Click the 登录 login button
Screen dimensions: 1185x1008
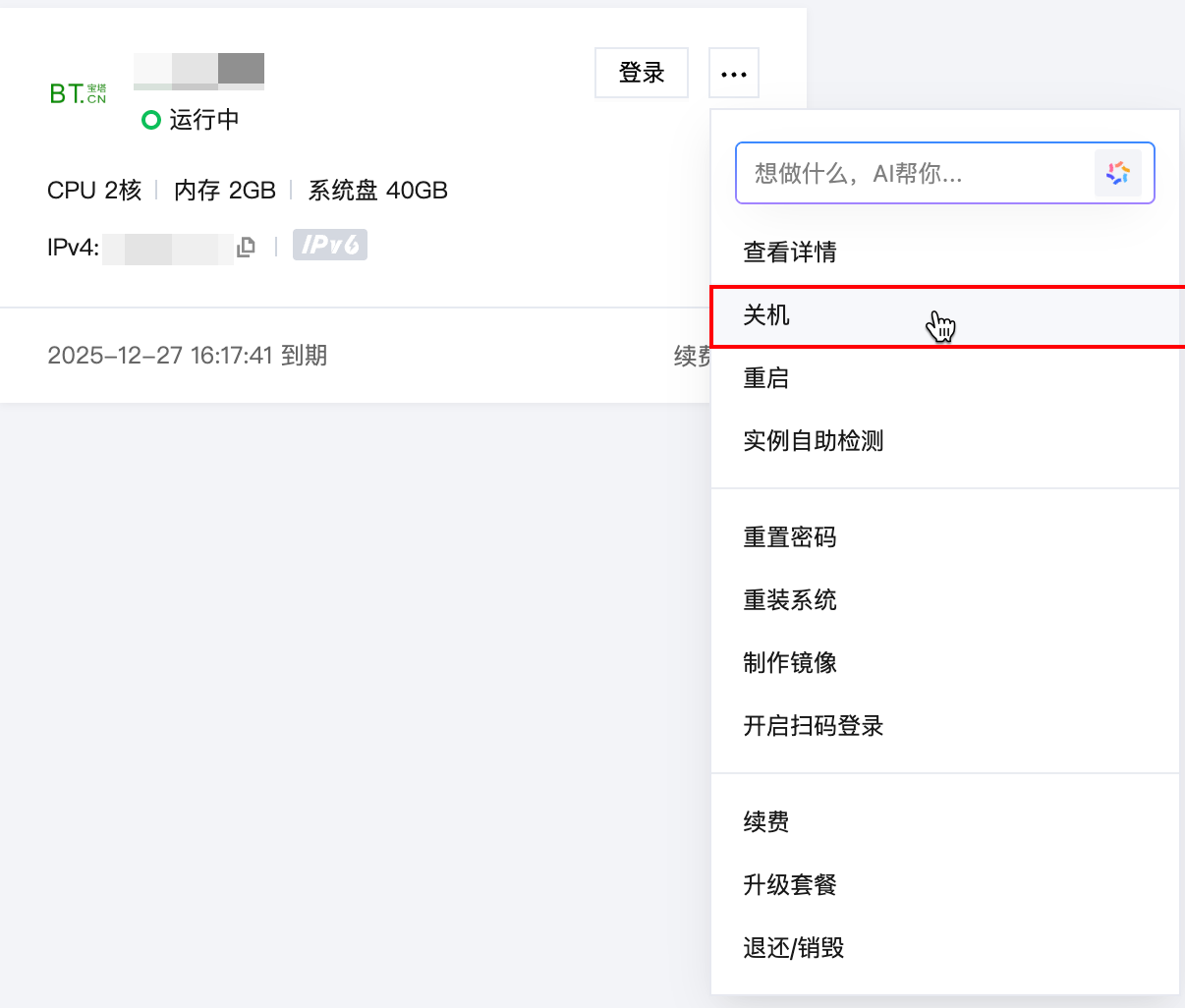[642, 74]
